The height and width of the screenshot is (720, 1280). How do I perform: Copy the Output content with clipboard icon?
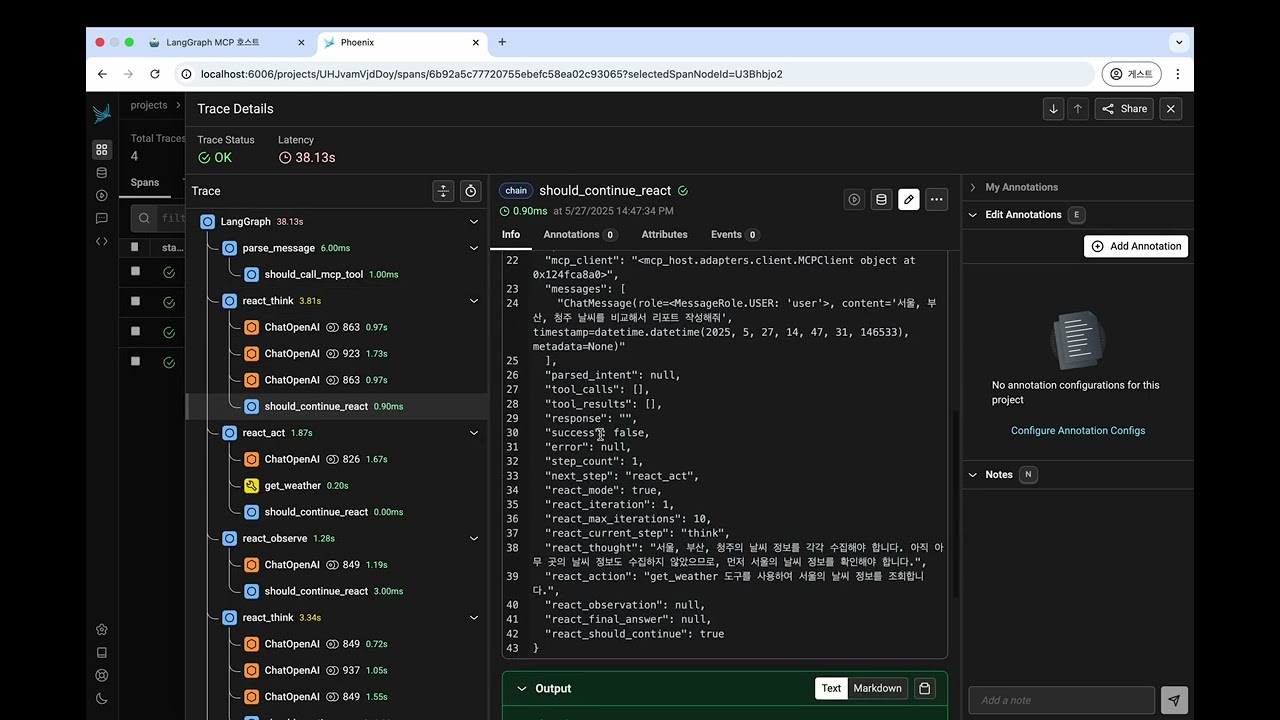click(925, 688)
